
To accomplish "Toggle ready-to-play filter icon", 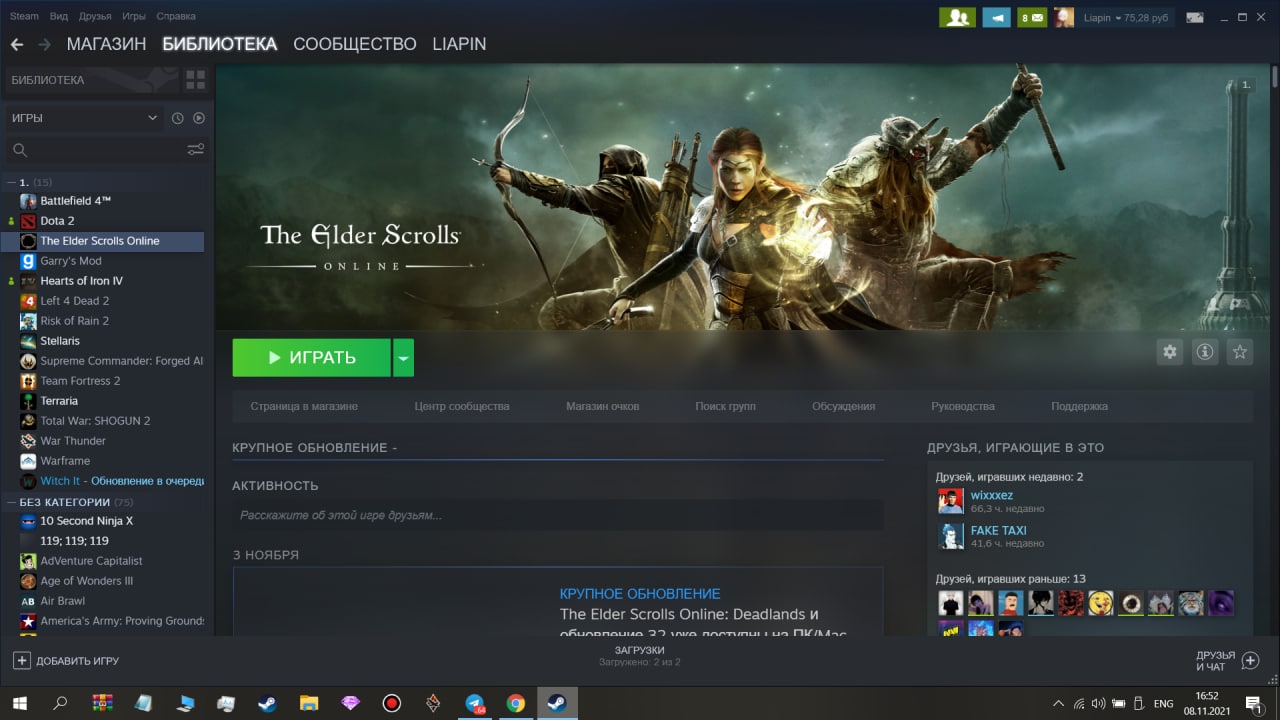I will coord(199,118).
